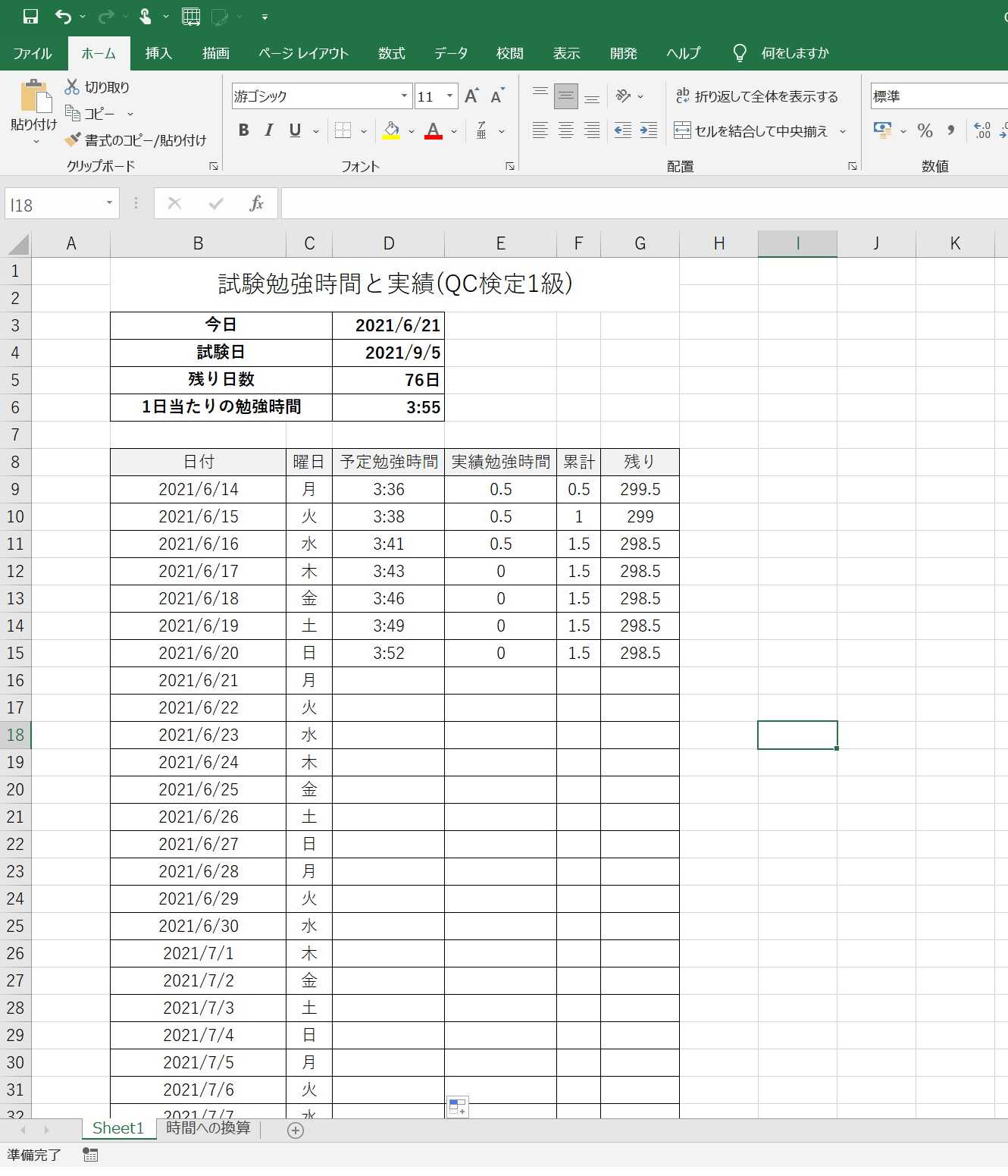Click セルを結合して中央揃え button
This screenshot has width=1008, height=1176.
751,130
